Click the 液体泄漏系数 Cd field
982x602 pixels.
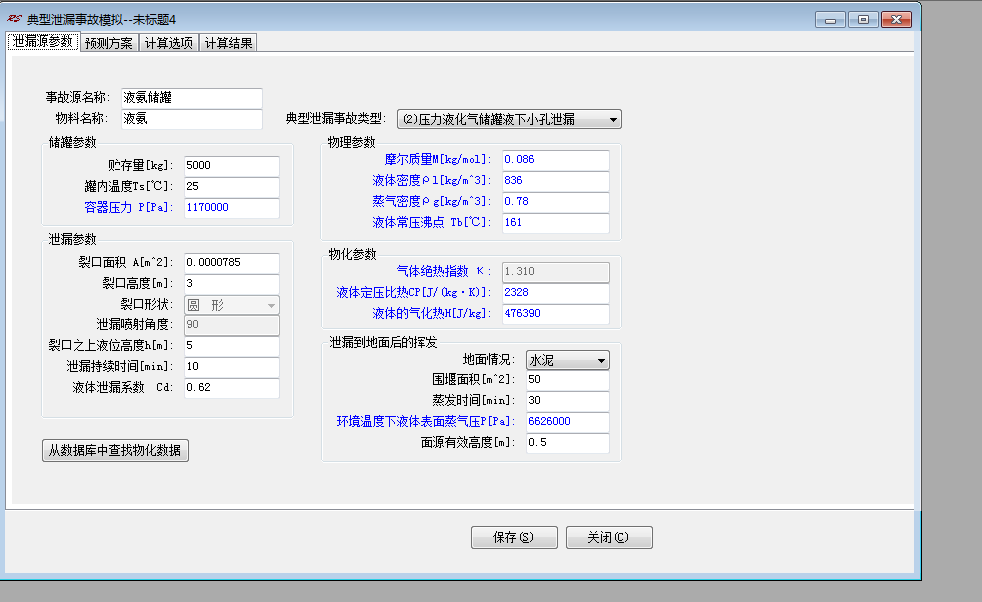point(232,388)
